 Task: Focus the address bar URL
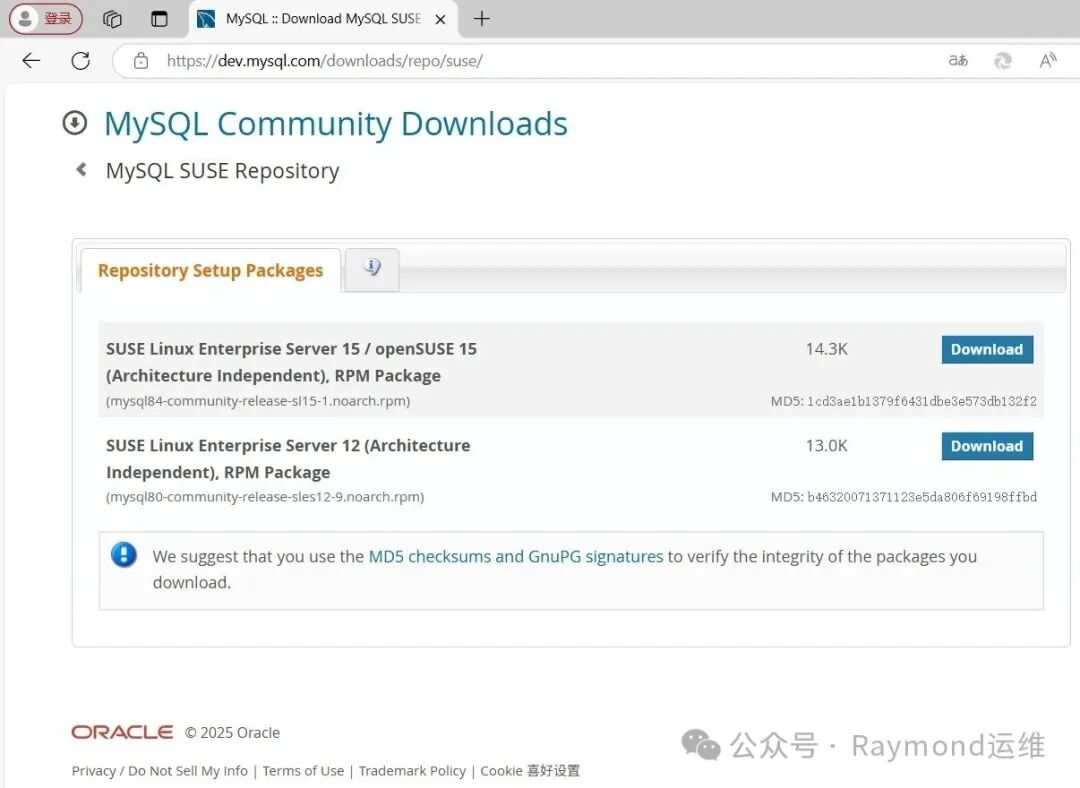point(324,61)
